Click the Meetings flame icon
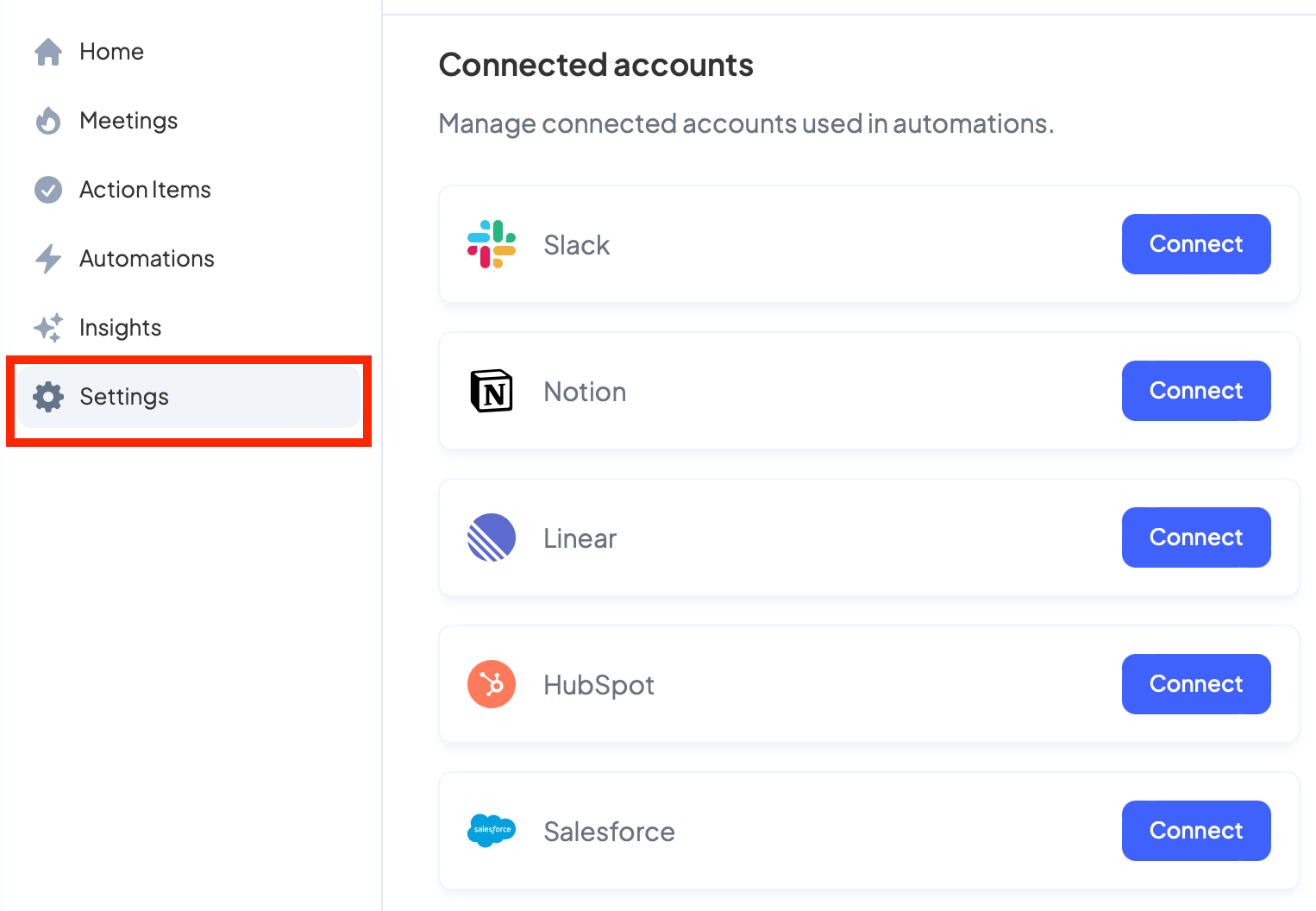1316x911 pixels. 48,121
